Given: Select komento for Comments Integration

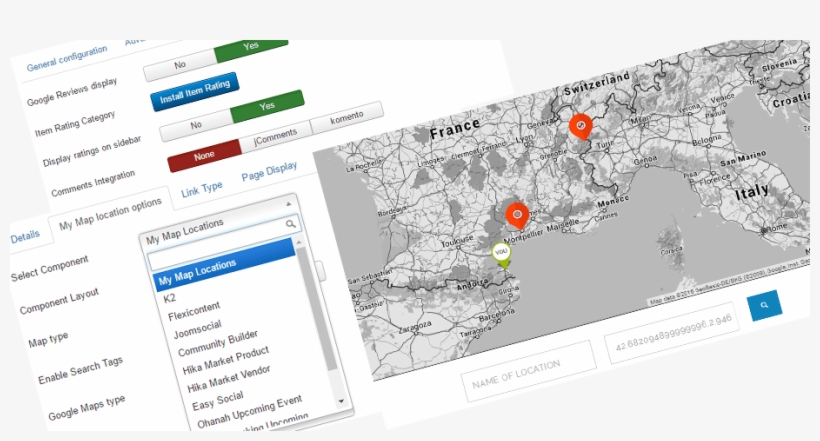Looking at the screenshot, I should [347, 118].
